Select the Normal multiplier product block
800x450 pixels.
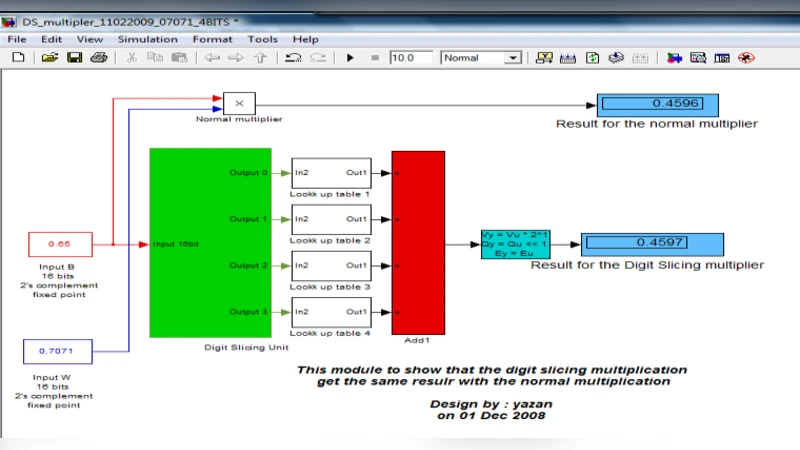coord(239,103)
